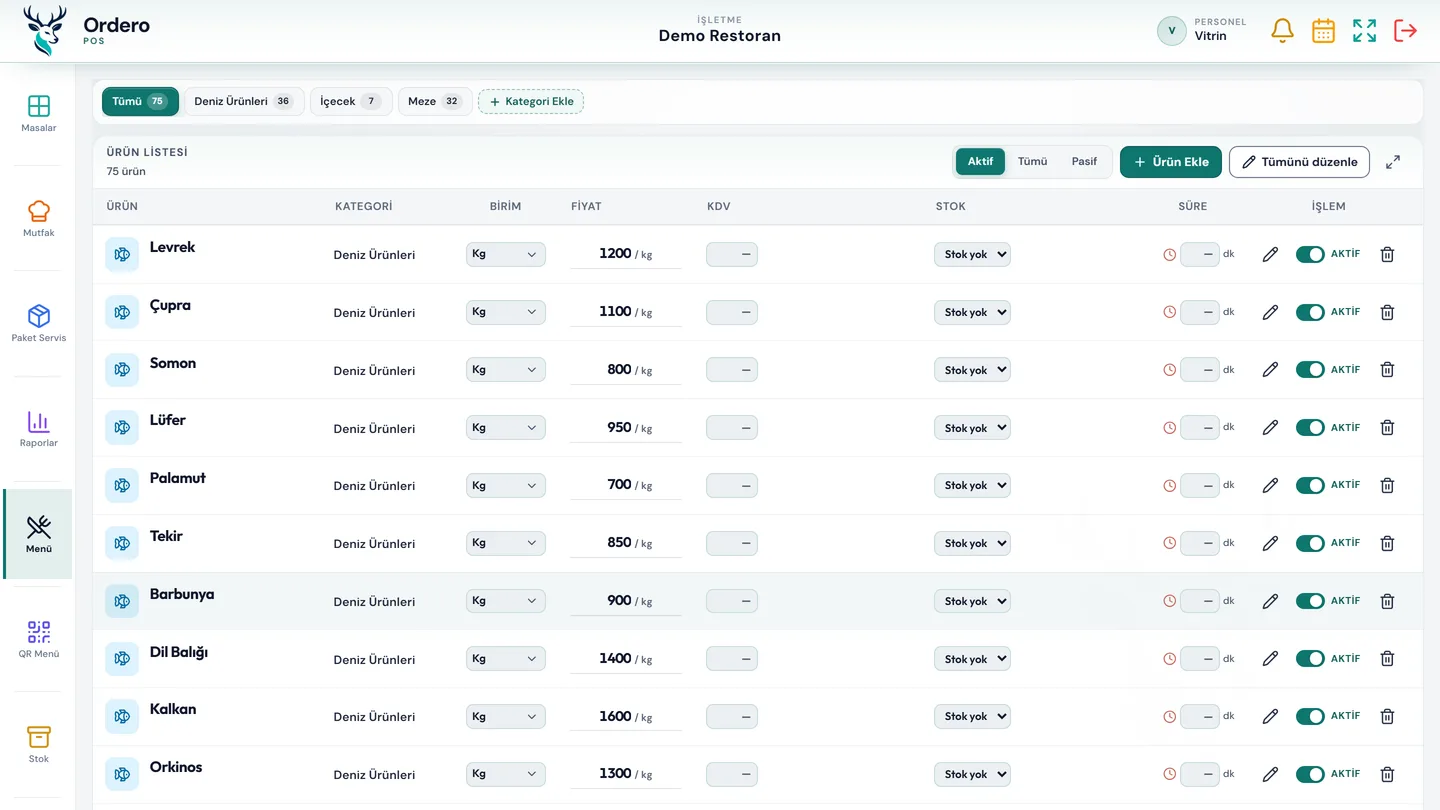The height and width of the screenshot is (810, 1440).
Task: Disable the Levrek active toggle
Action: 1310,254
